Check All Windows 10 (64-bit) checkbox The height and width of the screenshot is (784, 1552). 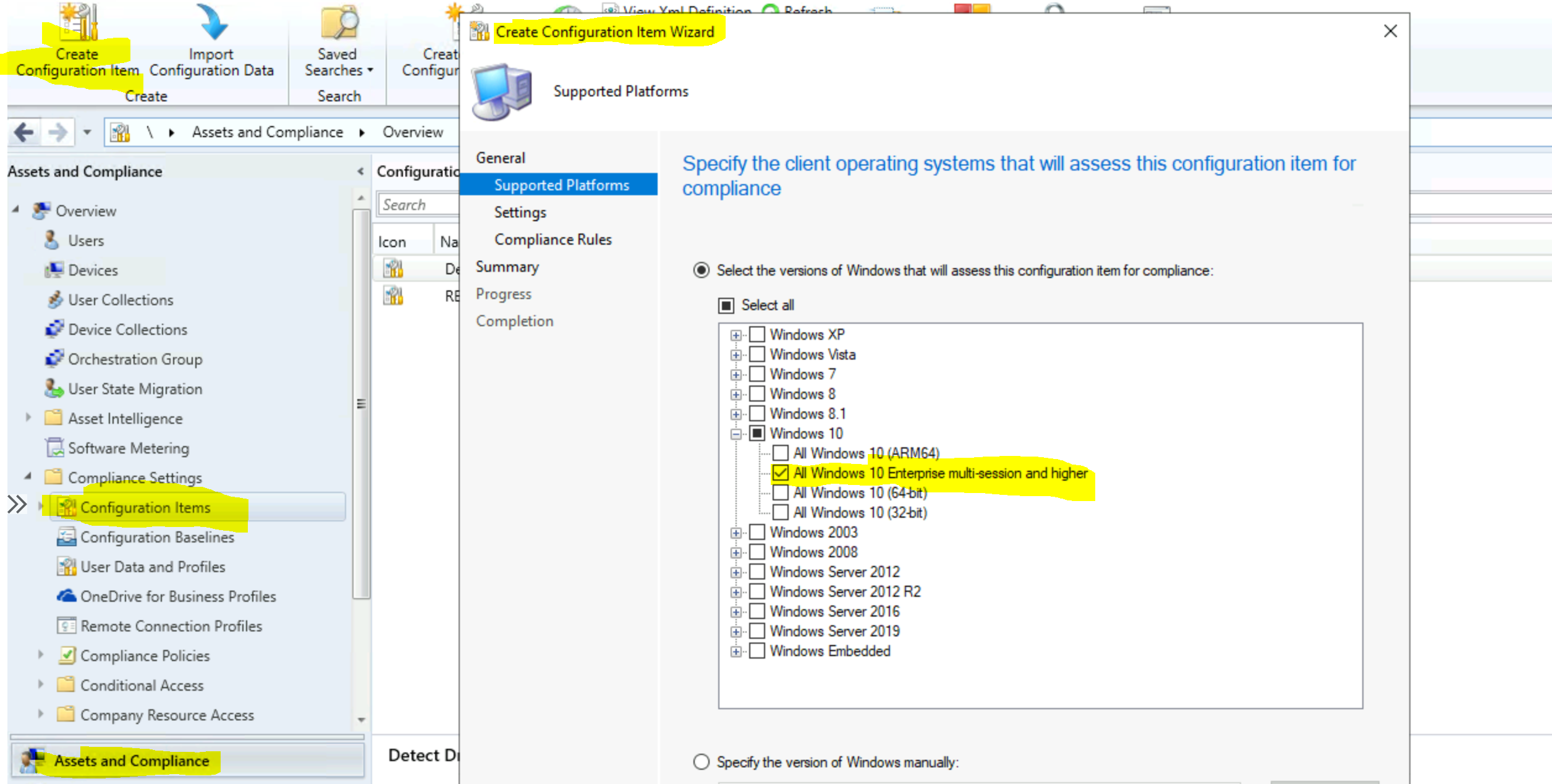780,492
